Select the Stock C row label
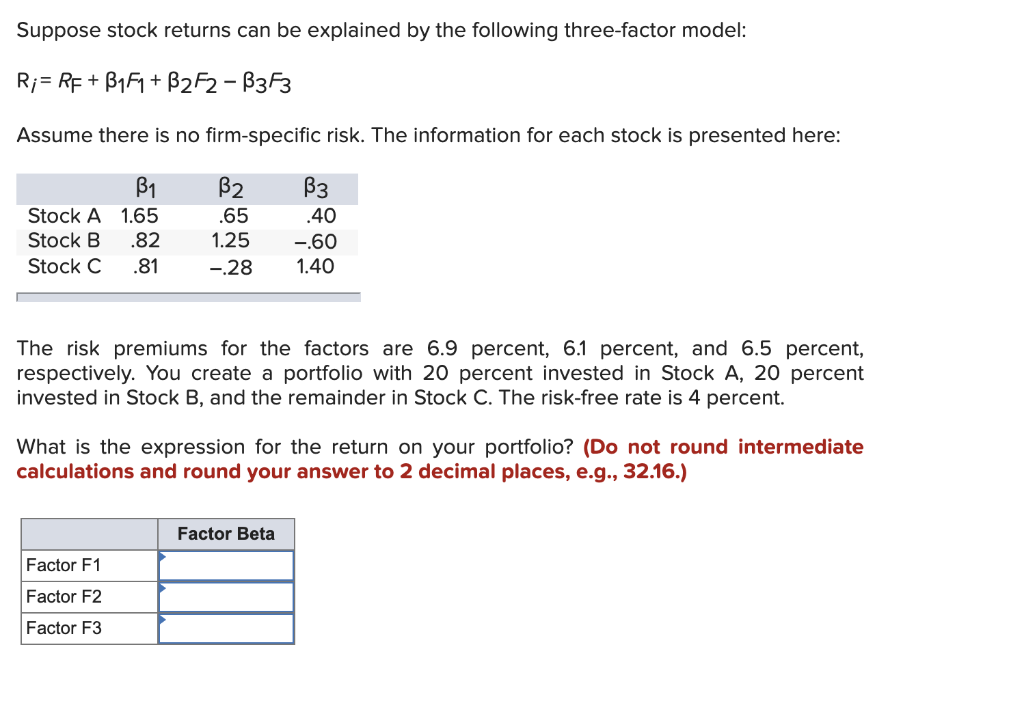 click(63, 266)
